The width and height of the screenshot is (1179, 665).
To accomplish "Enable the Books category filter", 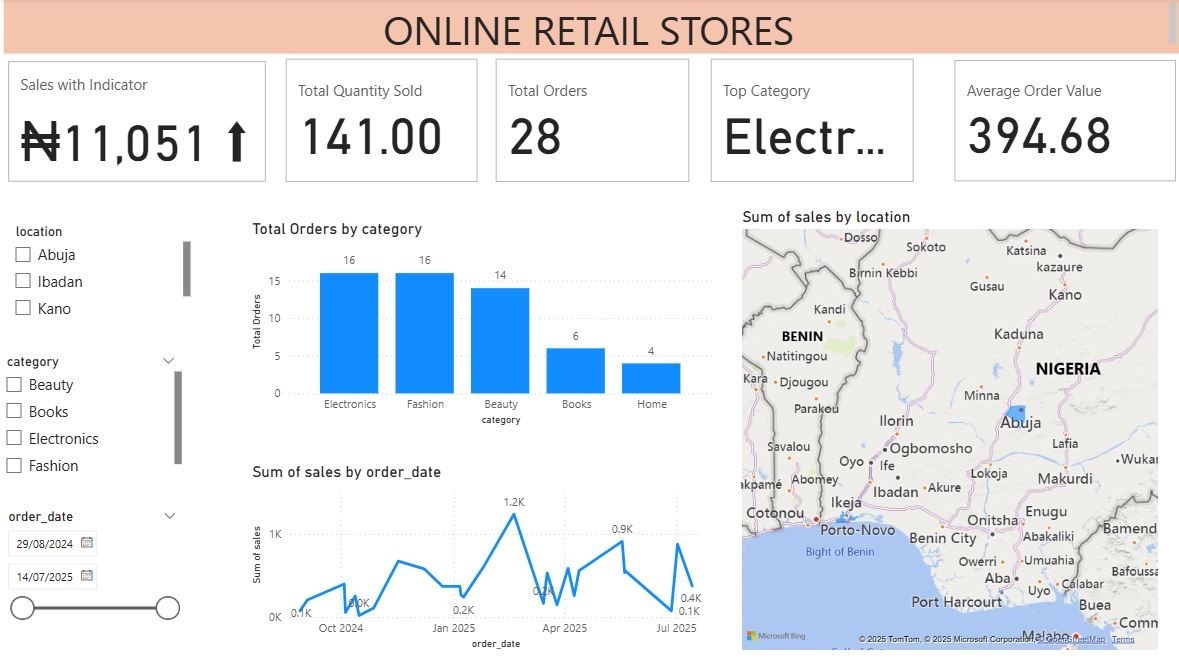I will pos(14,411).
